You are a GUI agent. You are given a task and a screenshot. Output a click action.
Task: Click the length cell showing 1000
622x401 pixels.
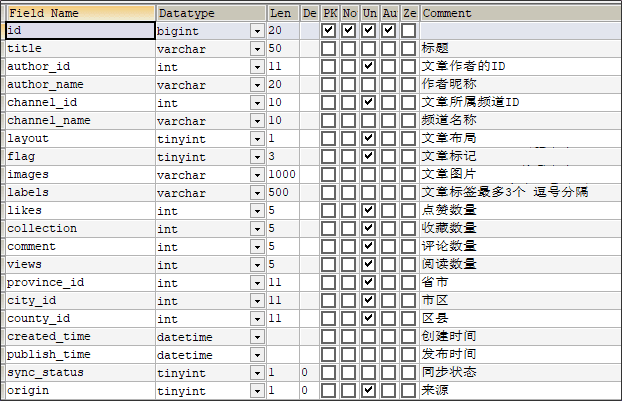pyautogui.click(x=282, y=175)
